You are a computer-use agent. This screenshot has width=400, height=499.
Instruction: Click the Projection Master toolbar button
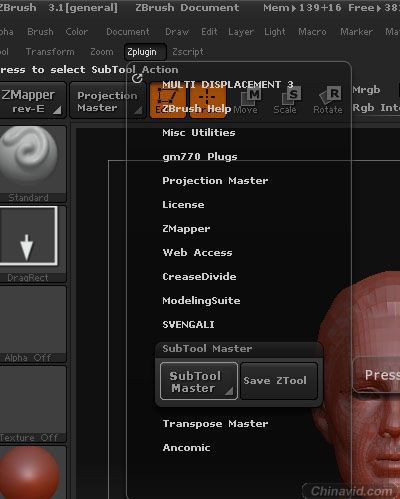tap(107, 101)
